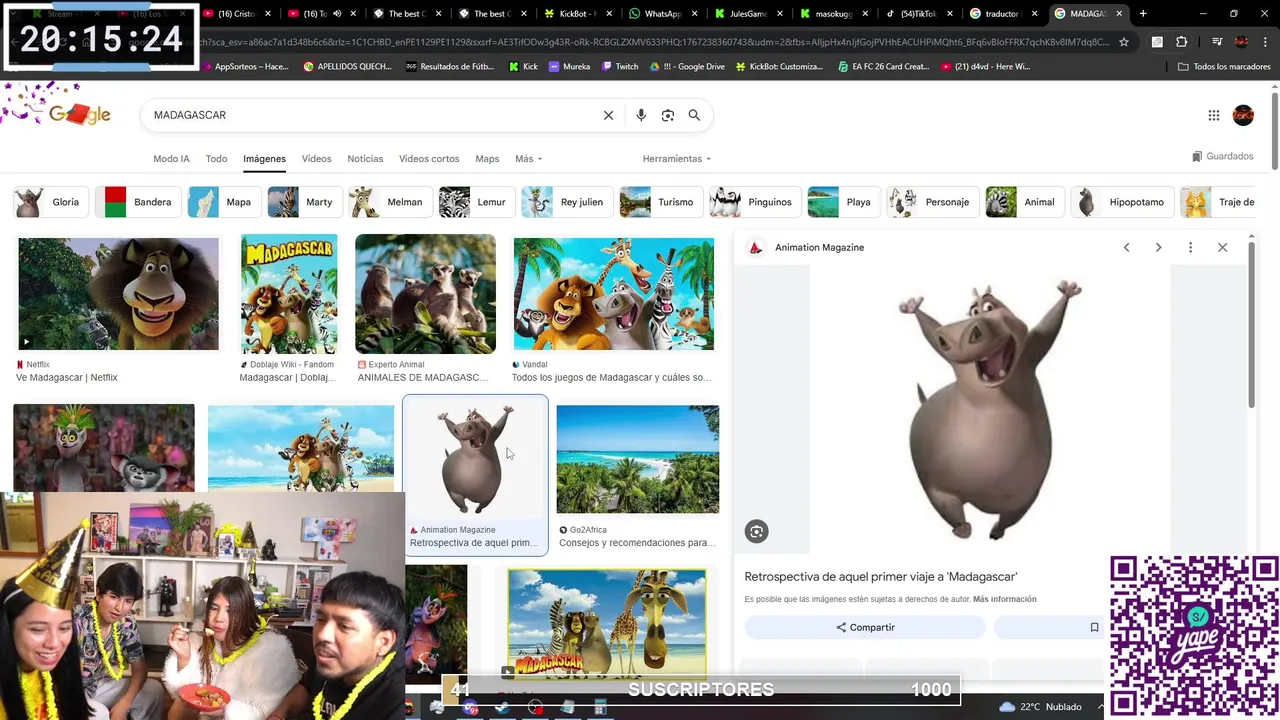Viewport: 1280px width, 720px height.
Task: Open the Kick bookmark
Action: click(x=523, y=66)
